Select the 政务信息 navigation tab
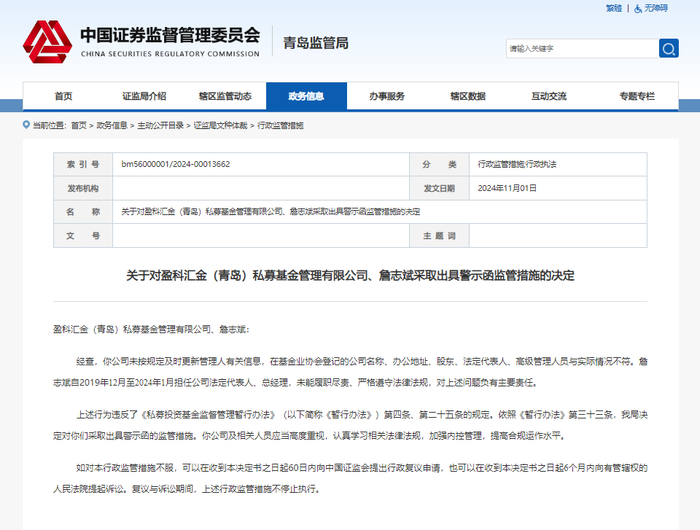 [306, 96]
